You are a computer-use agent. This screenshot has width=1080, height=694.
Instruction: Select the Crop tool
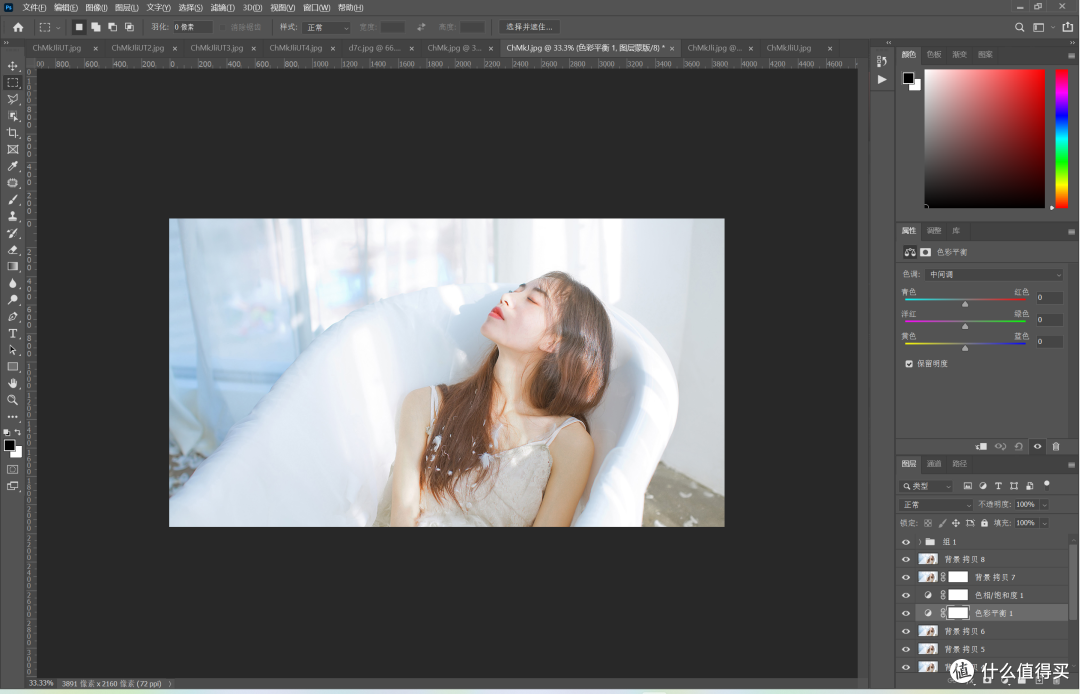pyautogui.click(x=12, y=133)
